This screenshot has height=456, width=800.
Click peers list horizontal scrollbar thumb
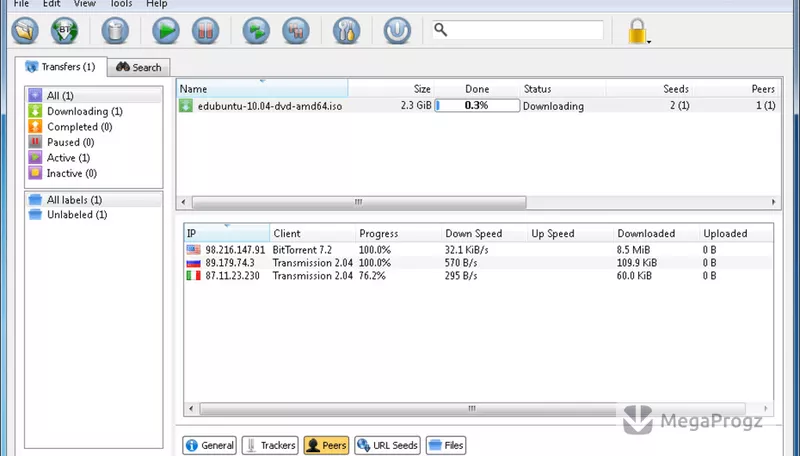472,409
